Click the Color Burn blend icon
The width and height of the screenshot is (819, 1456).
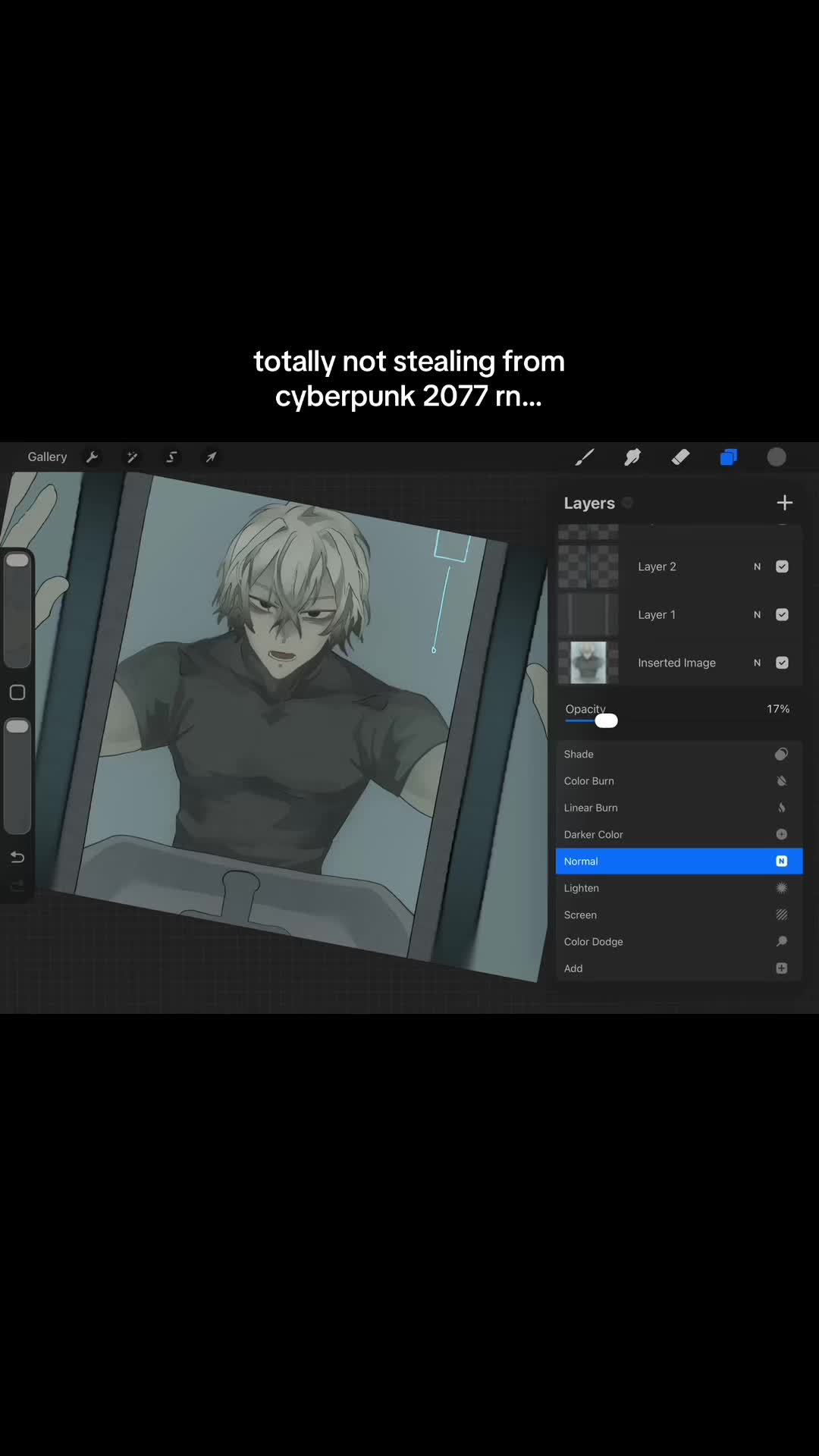(x=782, y=781)
